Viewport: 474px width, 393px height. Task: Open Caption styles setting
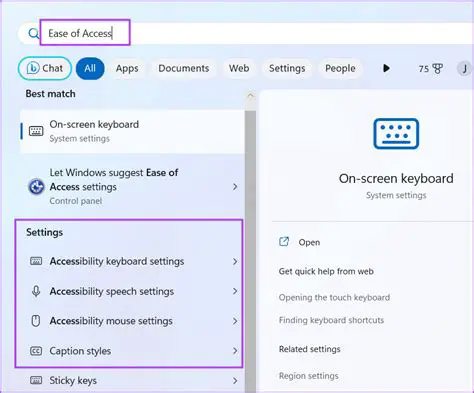click(132, 351)
